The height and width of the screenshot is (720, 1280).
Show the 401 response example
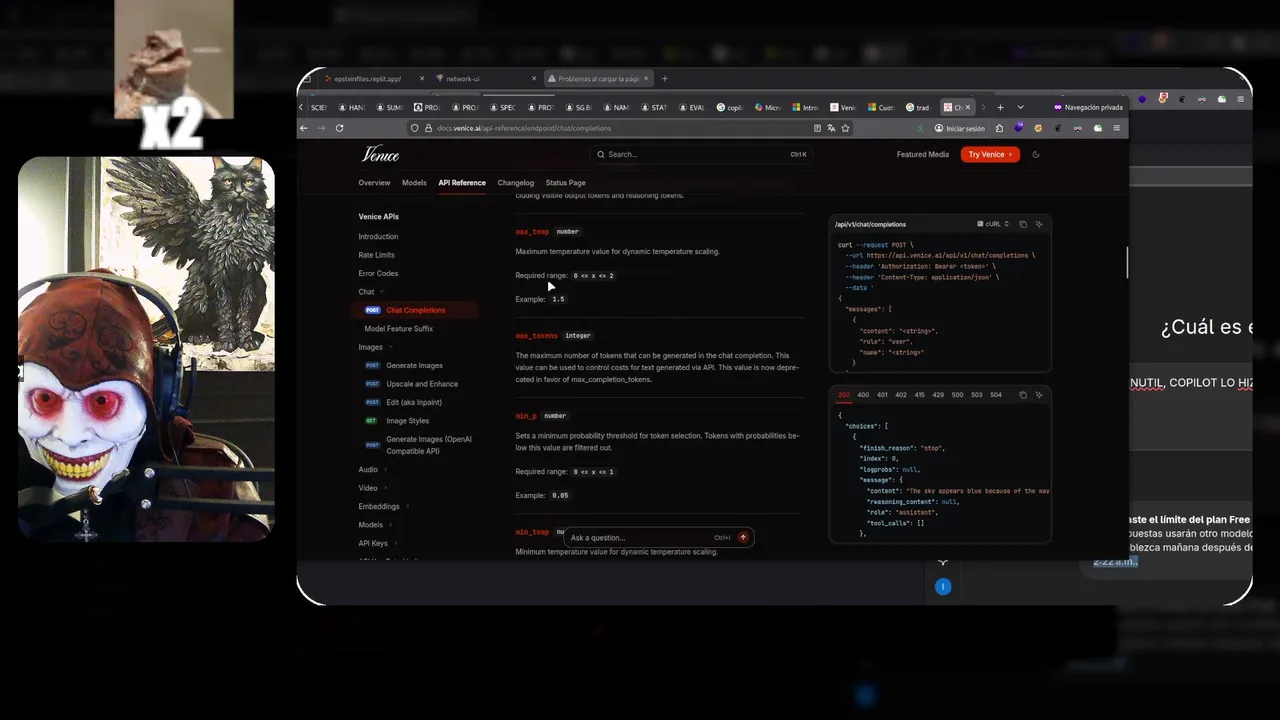coord(882,395)
